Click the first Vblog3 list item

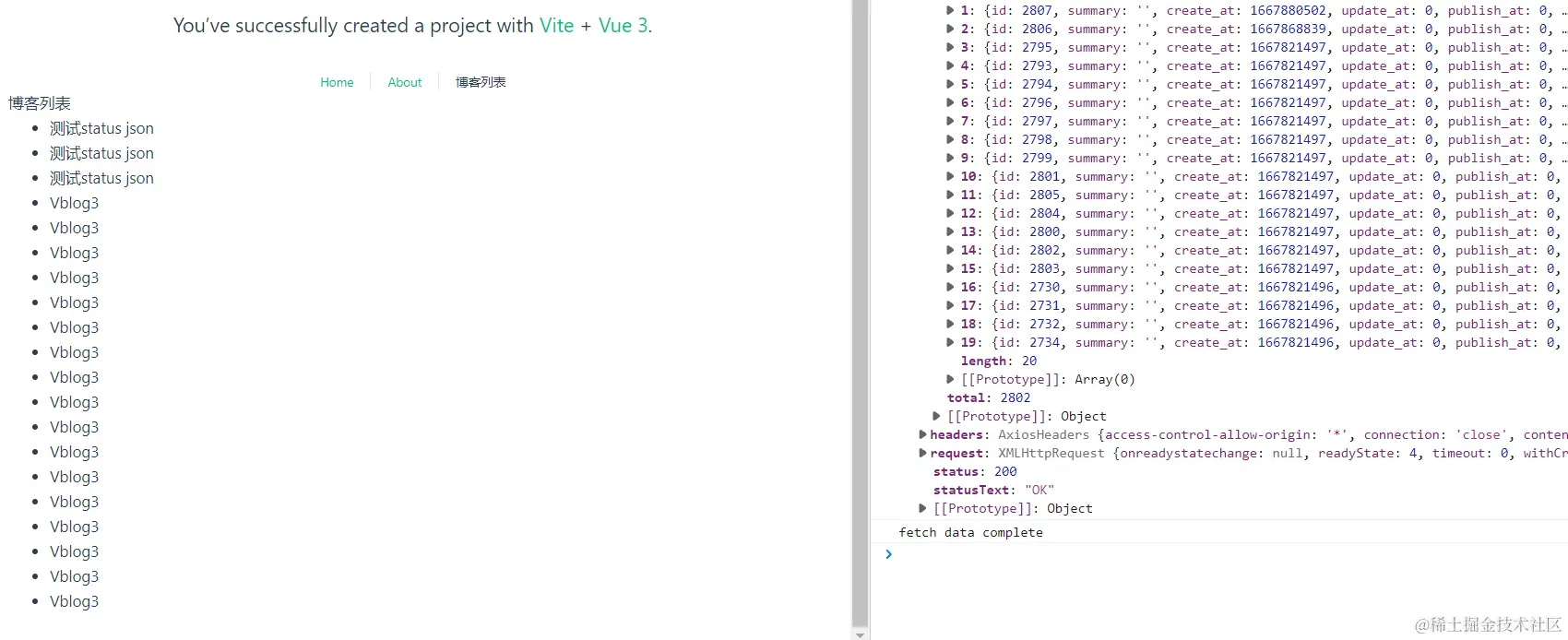[x=74, y=203]
